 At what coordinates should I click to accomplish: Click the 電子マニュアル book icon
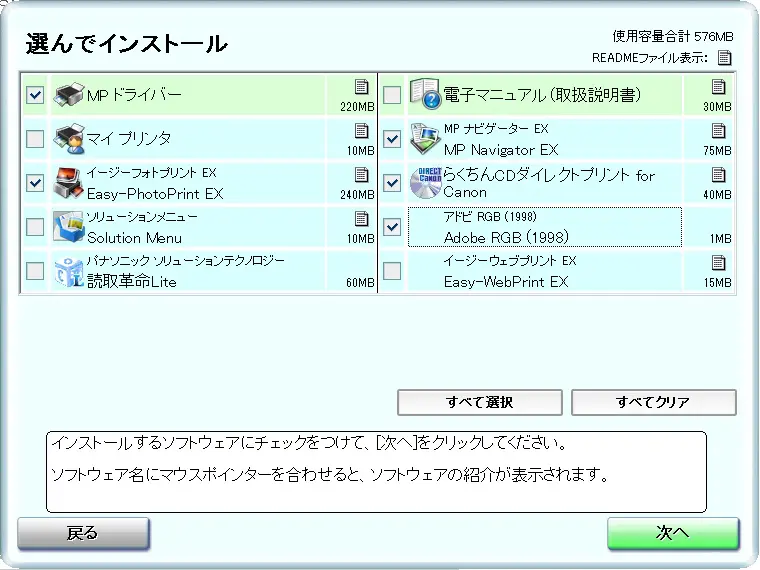[x=425, y=93]
